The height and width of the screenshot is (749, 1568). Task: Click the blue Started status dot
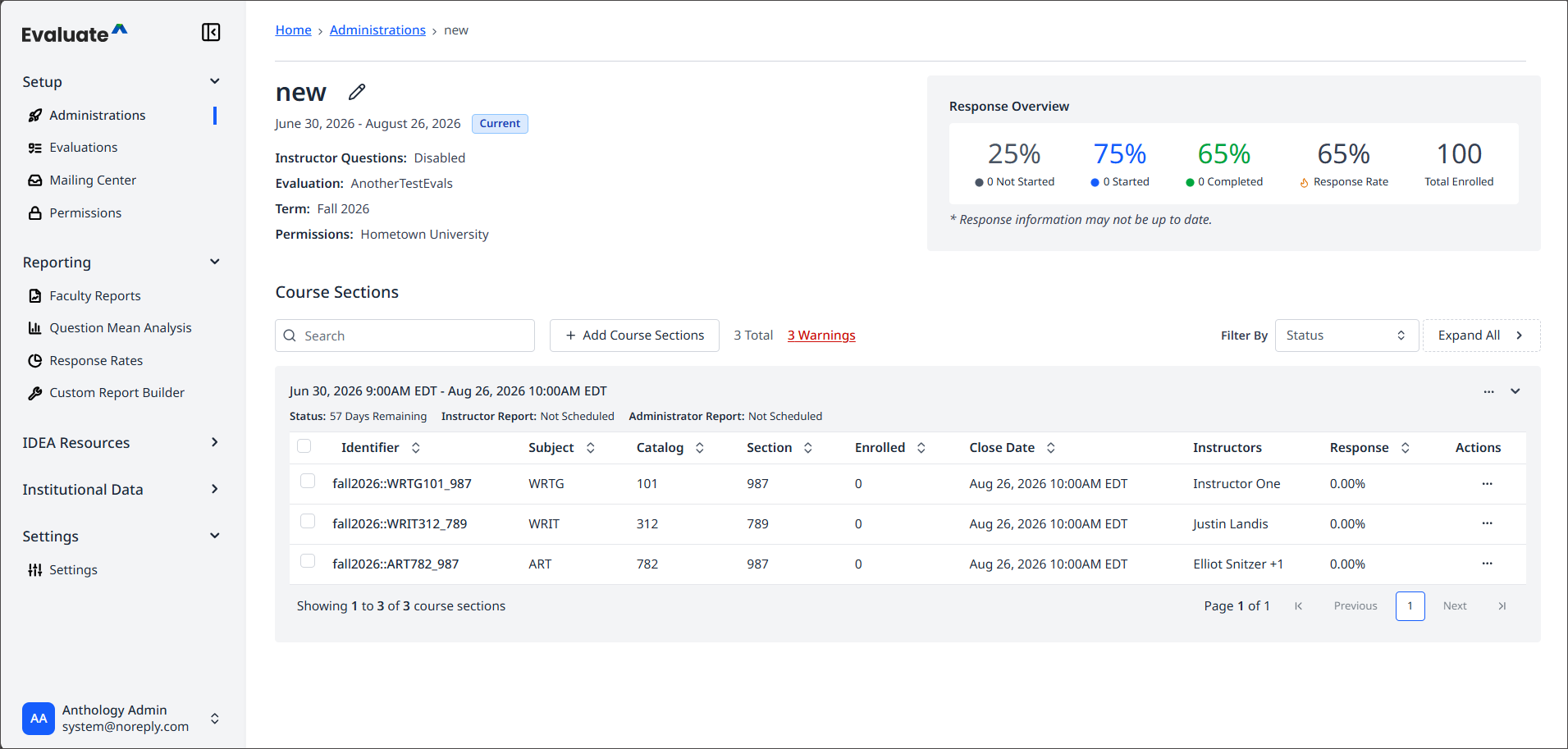click(1095, 183)
